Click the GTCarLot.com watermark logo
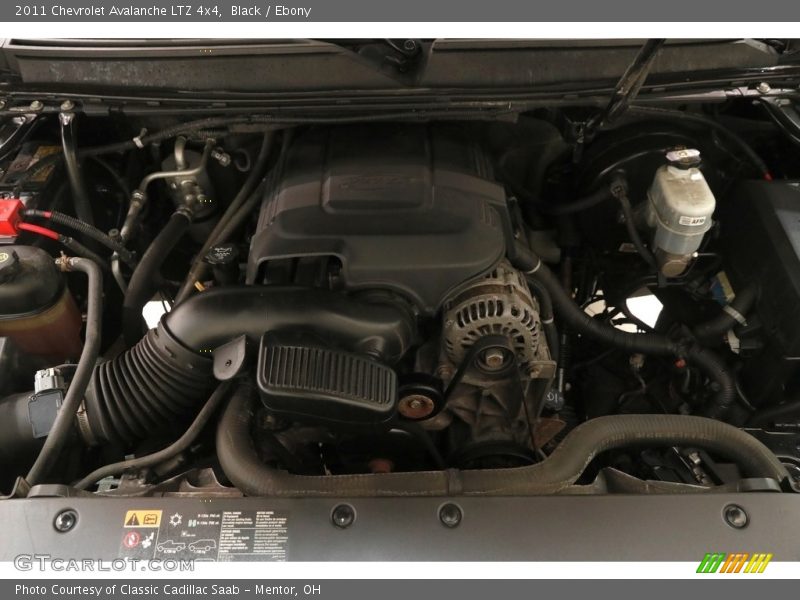 [104, 563]
